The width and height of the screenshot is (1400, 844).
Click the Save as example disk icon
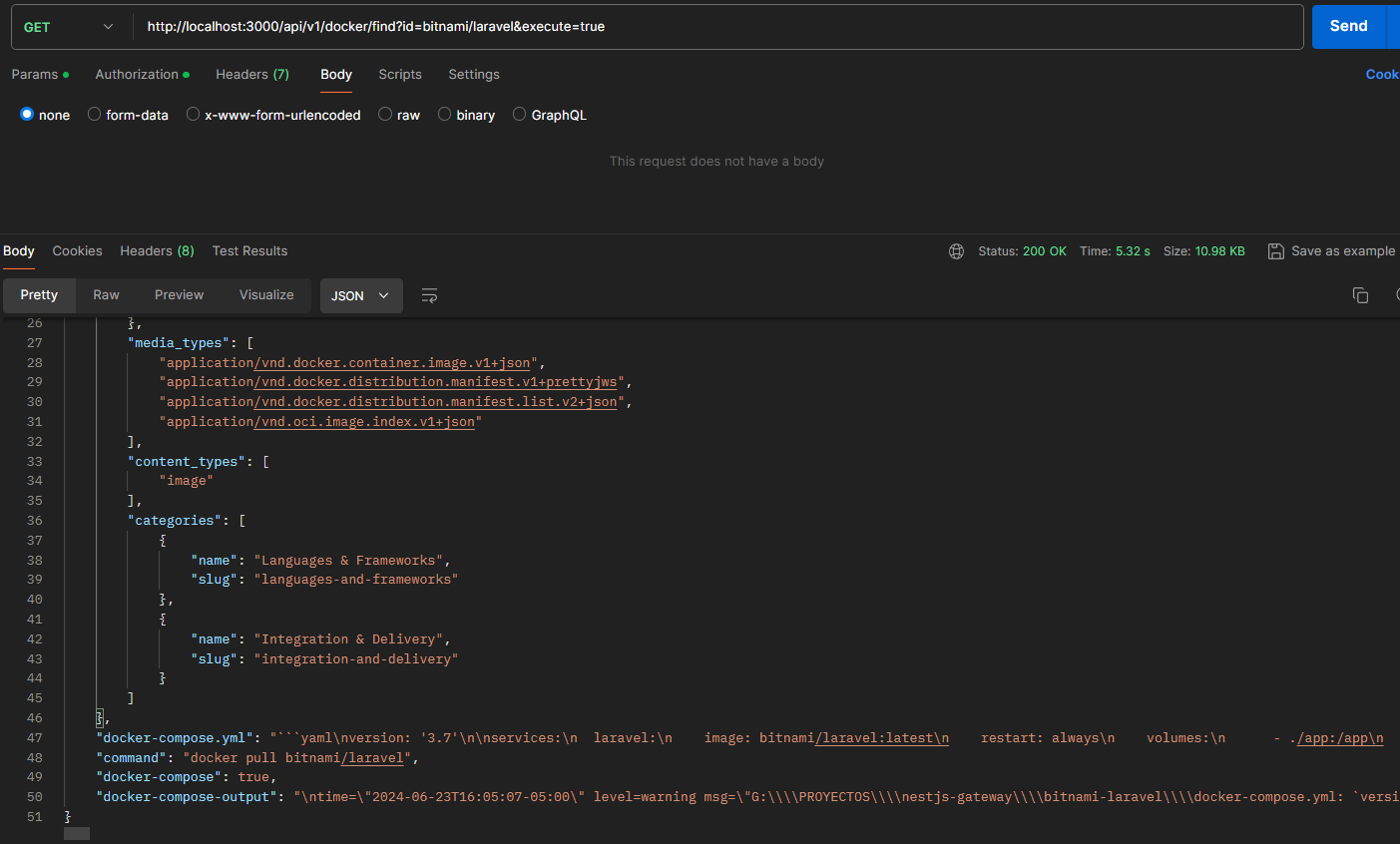(1275, 251)
